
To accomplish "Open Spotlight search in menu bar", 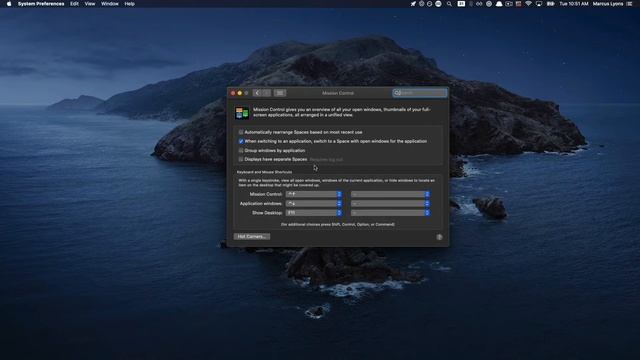I will [449, 4].
